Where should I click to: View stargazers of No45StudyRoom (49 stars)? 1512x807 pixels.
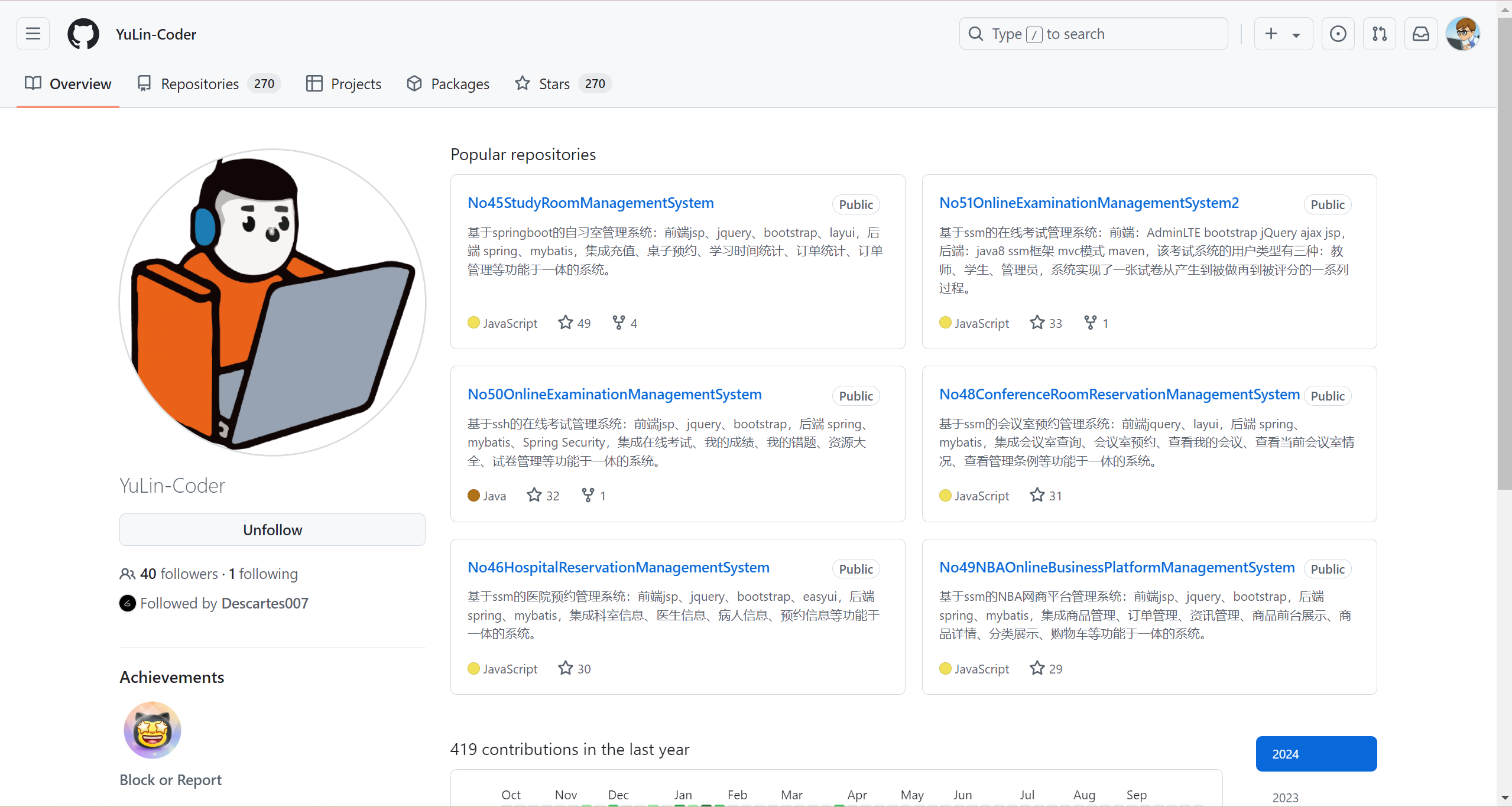click(575, 323)
